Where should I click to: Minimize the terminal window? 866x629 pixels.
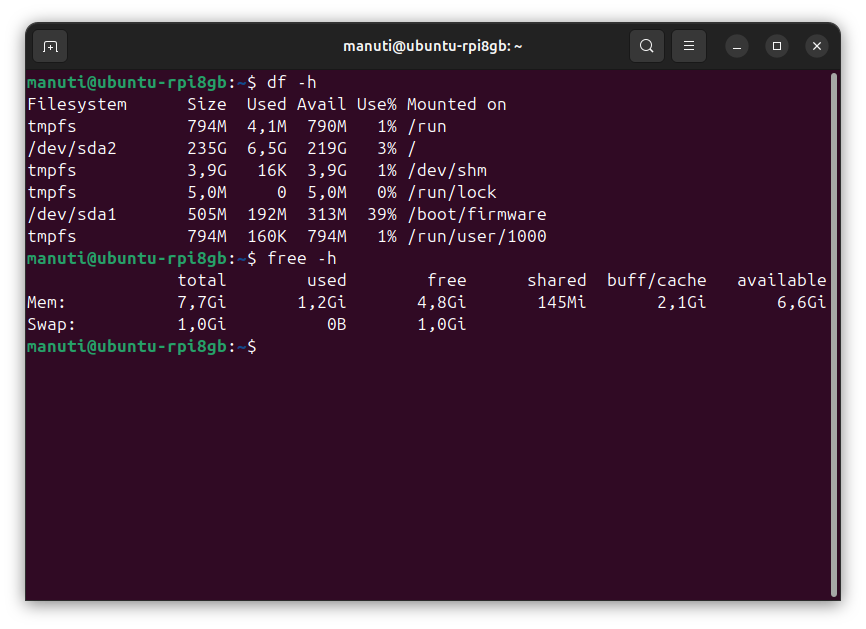pyautogui.click(x=737, y=46)
